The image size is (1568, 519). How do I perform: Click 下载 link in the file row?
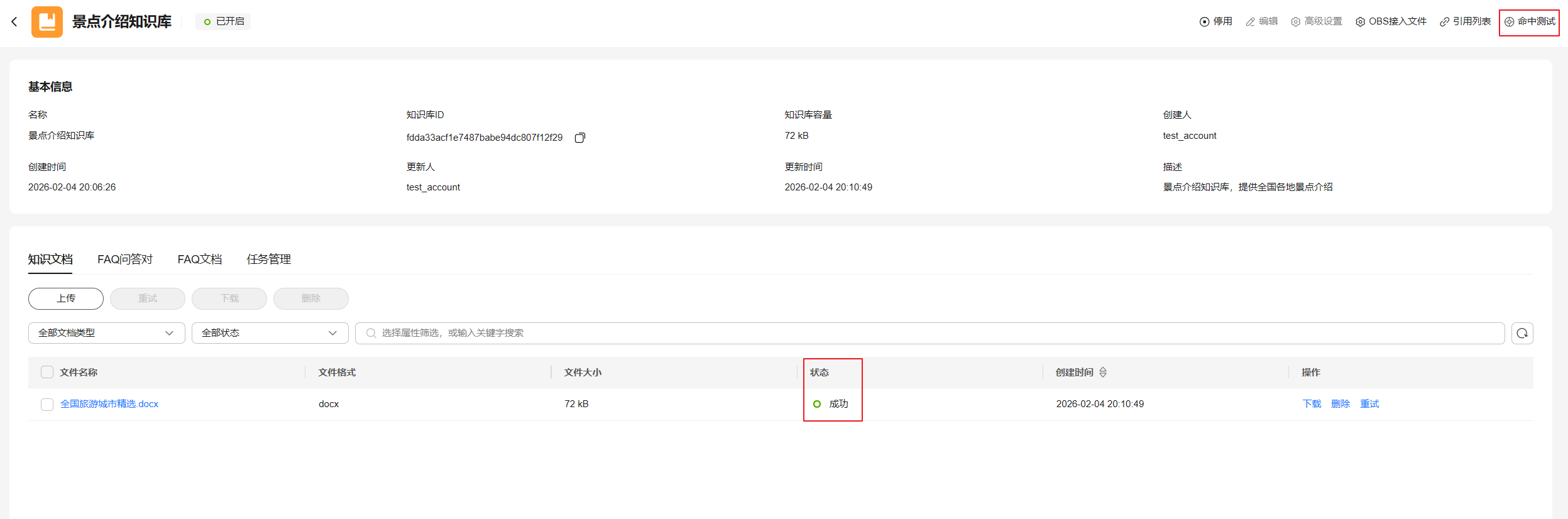tap(1312, 404)
